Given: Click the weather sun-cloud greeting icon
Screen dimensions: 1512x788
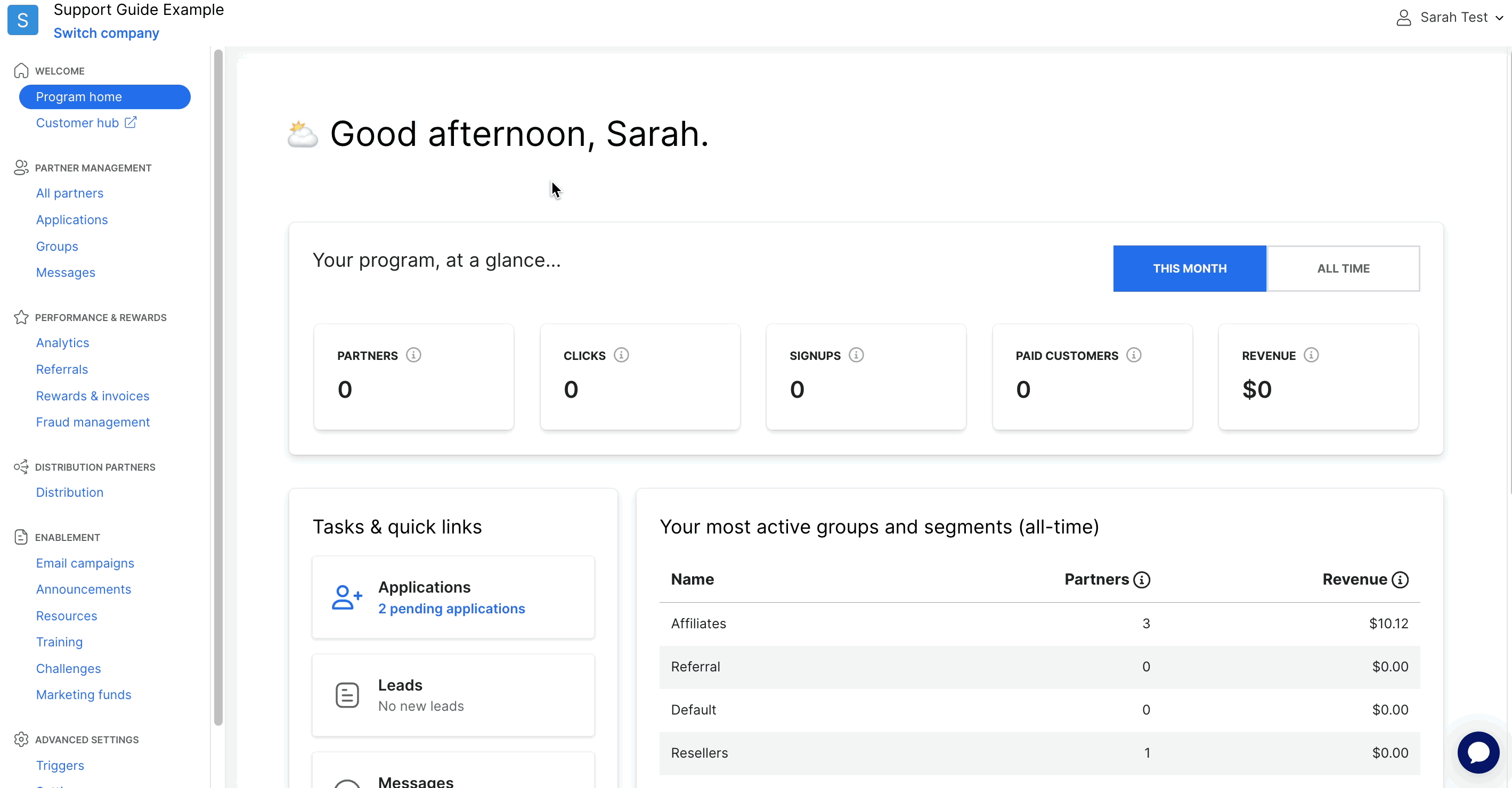Looking at the screenshot, I should pos(302,134).
